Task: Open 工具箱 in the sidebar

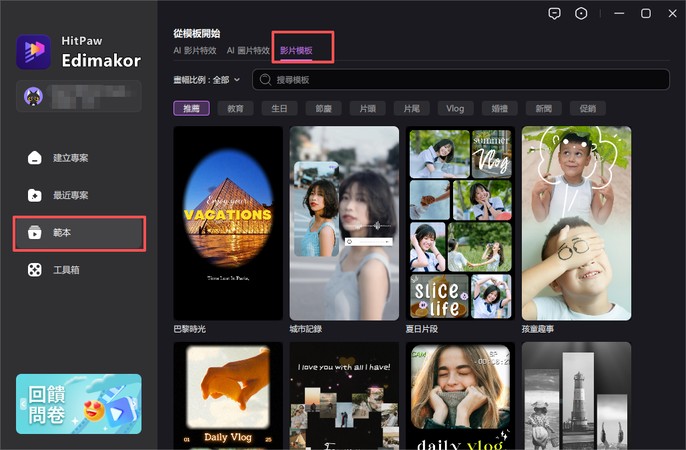Action: pos(79,270)
